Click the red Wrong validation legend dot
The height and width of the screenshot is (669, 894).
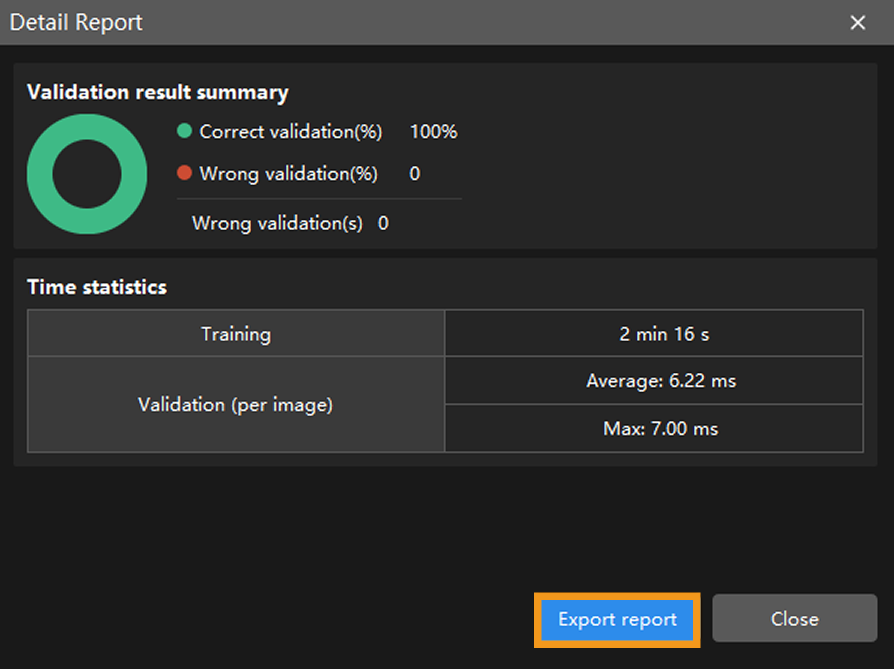[x=184, y=173]
